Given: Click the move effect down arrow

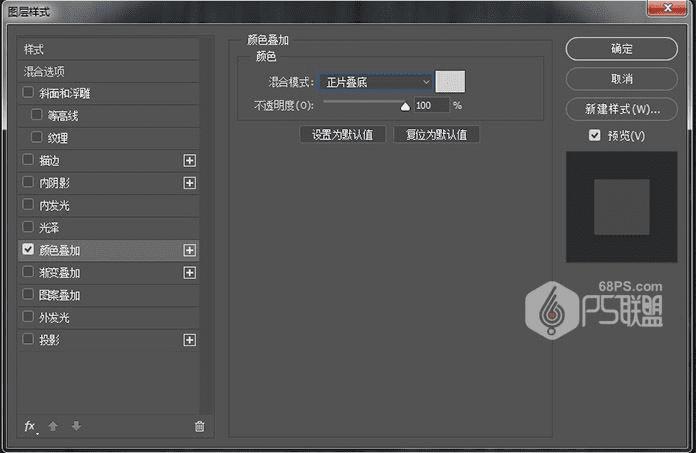Looking at the screenshot, I should point(76,426).
